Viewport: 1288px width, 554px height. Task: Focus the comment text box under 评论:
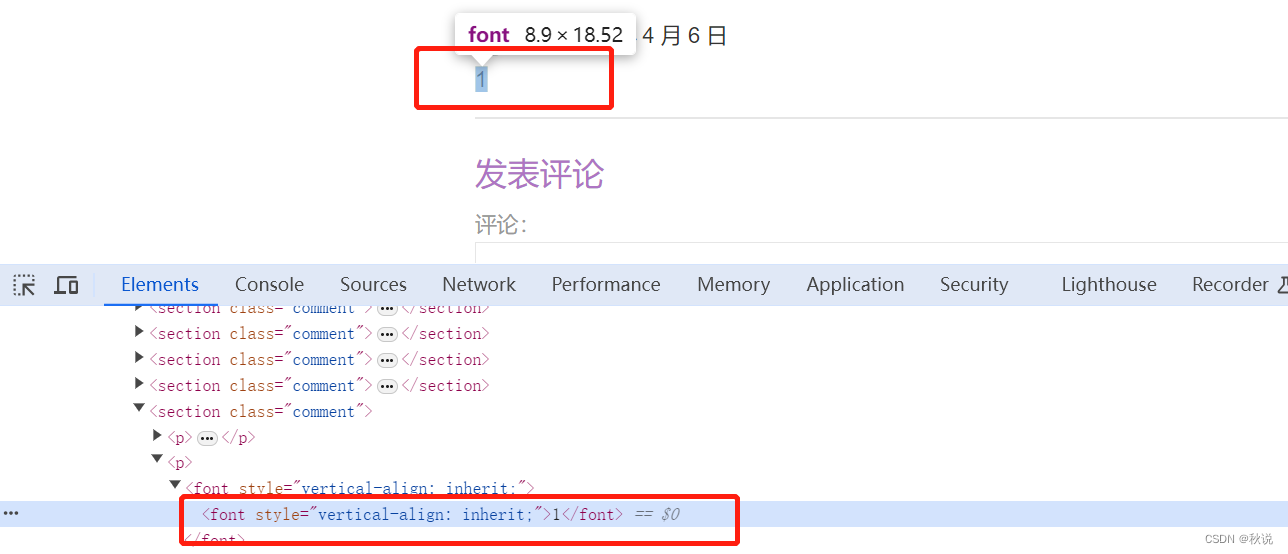click(x=881, y=253)
